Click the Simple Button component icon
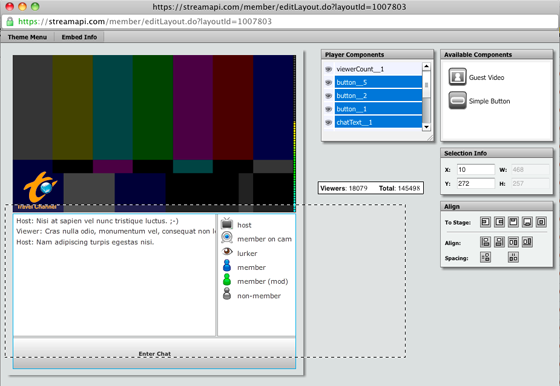The image size is (560, 386). pyautogui.click(x=458, y=100)
